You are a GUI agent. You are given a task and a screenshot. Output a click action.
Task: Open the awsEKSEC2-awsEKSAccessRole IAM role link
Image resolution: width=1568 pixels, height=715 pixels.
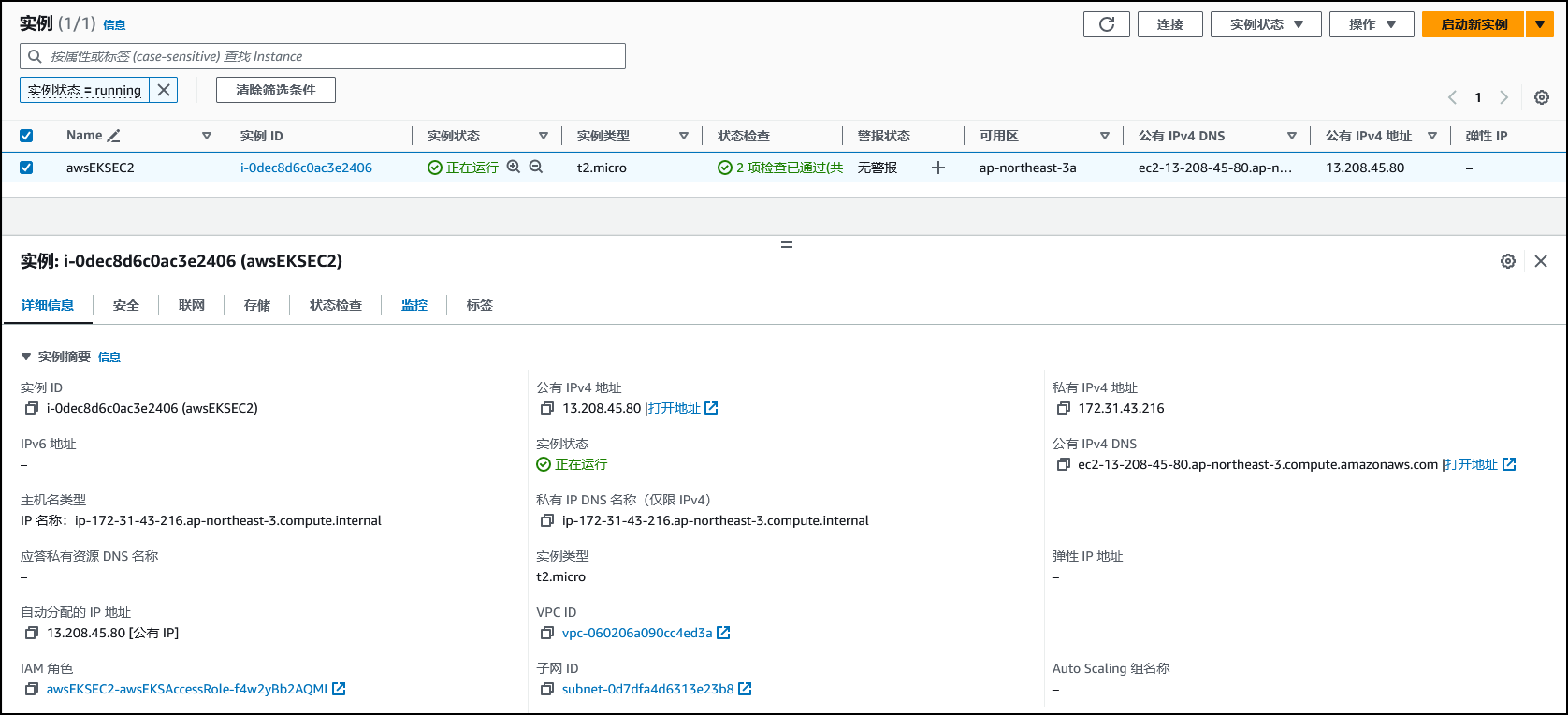pos(187,689)
